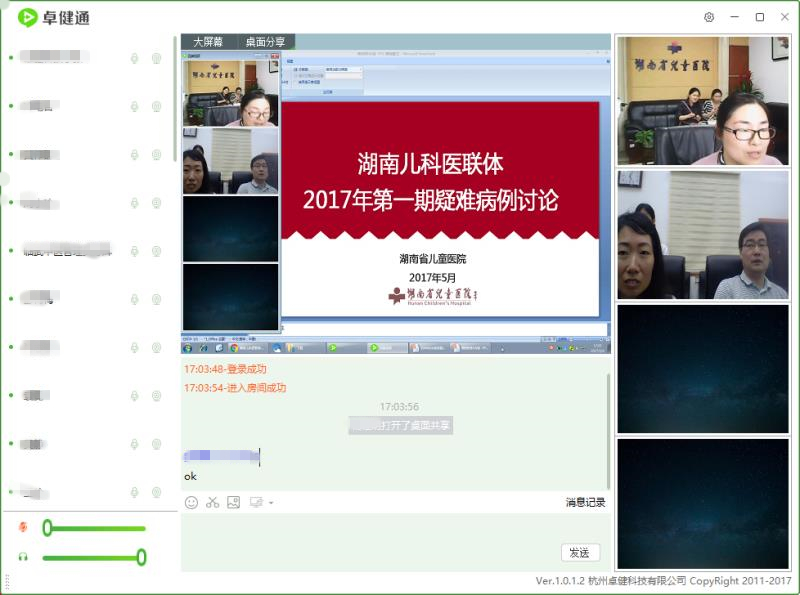Open the emoji picker in chat toolbar
This screenshot has width=800, height=595.
pos(191,502)
